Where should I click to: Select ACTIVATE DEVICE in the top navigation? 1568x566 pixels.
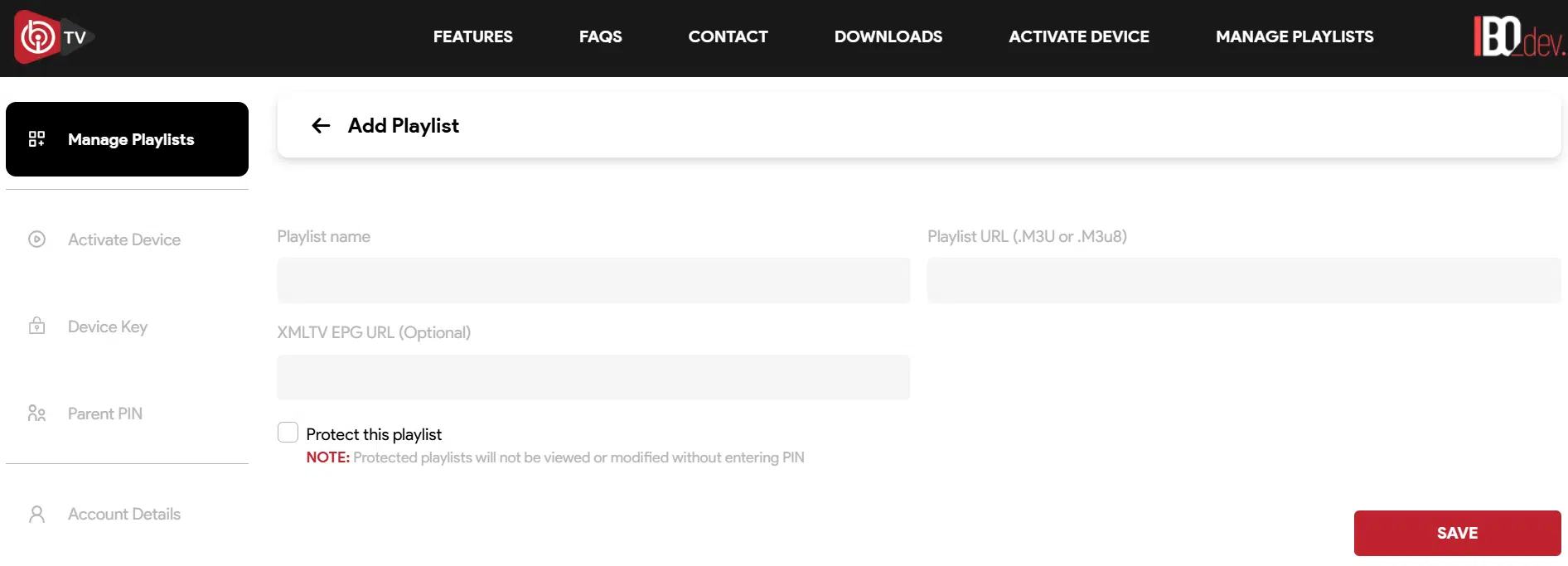pos(1078,37)
